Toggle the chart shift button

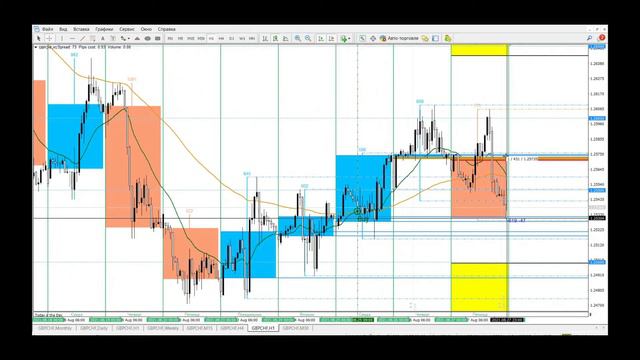331,38
